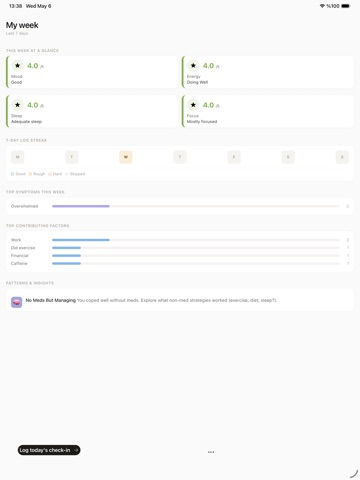Open the three-dot more options menu
Image resolution: width=360 pixels, height=480 pixels.
click(x=211, y=452)
